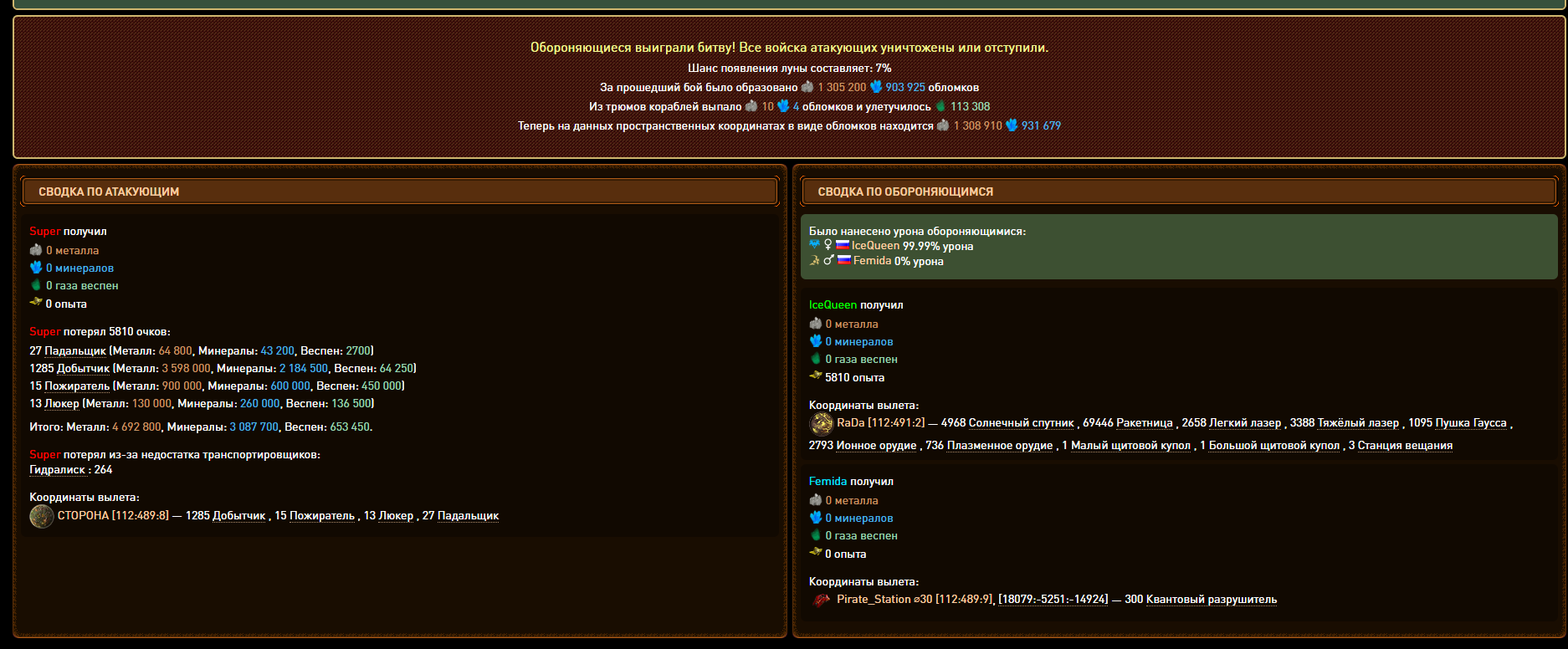Screen dimensions: 1568x649
Task: Open the Гидралиск unit link
Action: [x=58, y=470]
